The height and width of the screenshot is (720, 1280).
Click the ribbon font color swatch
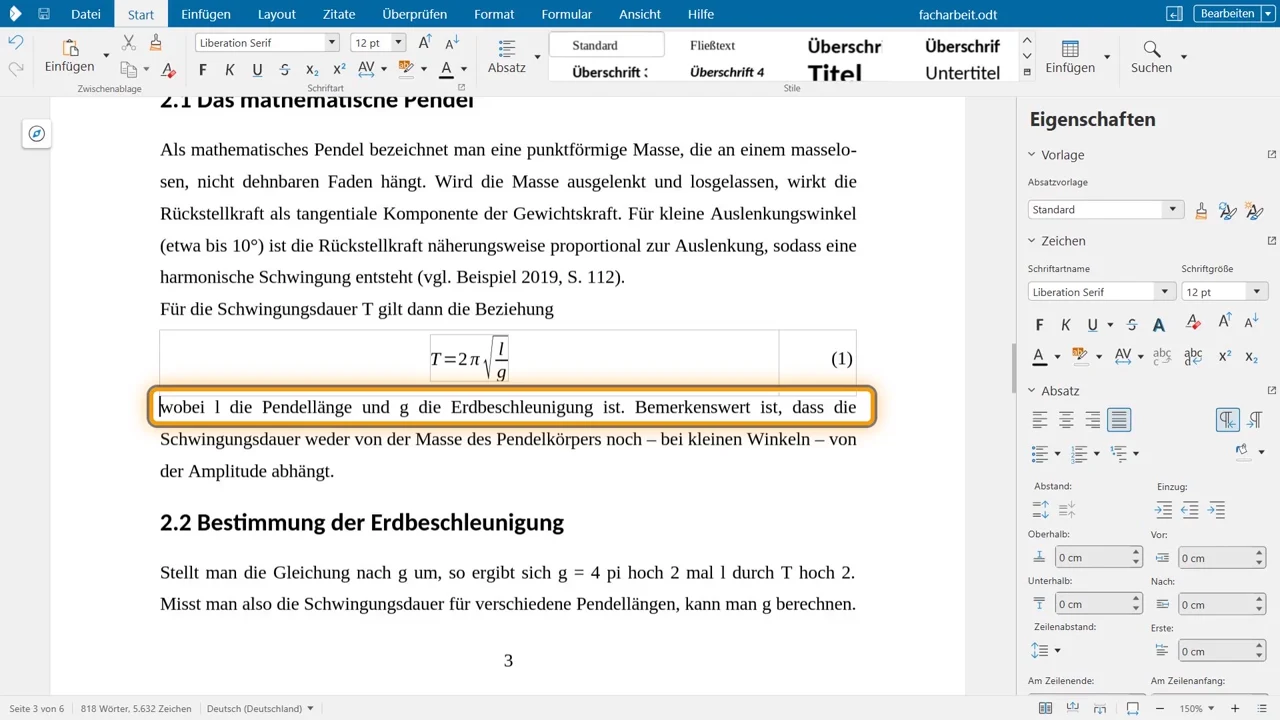coord(446,69)
